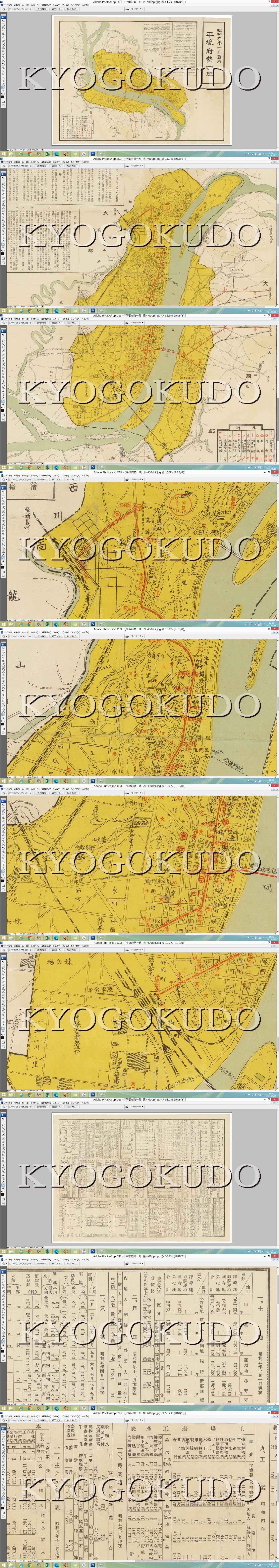This screenshot has width=279, height=1568.
Task: Click the Ps logo atop the full-map window toolbox
Action: coord(3,18)
